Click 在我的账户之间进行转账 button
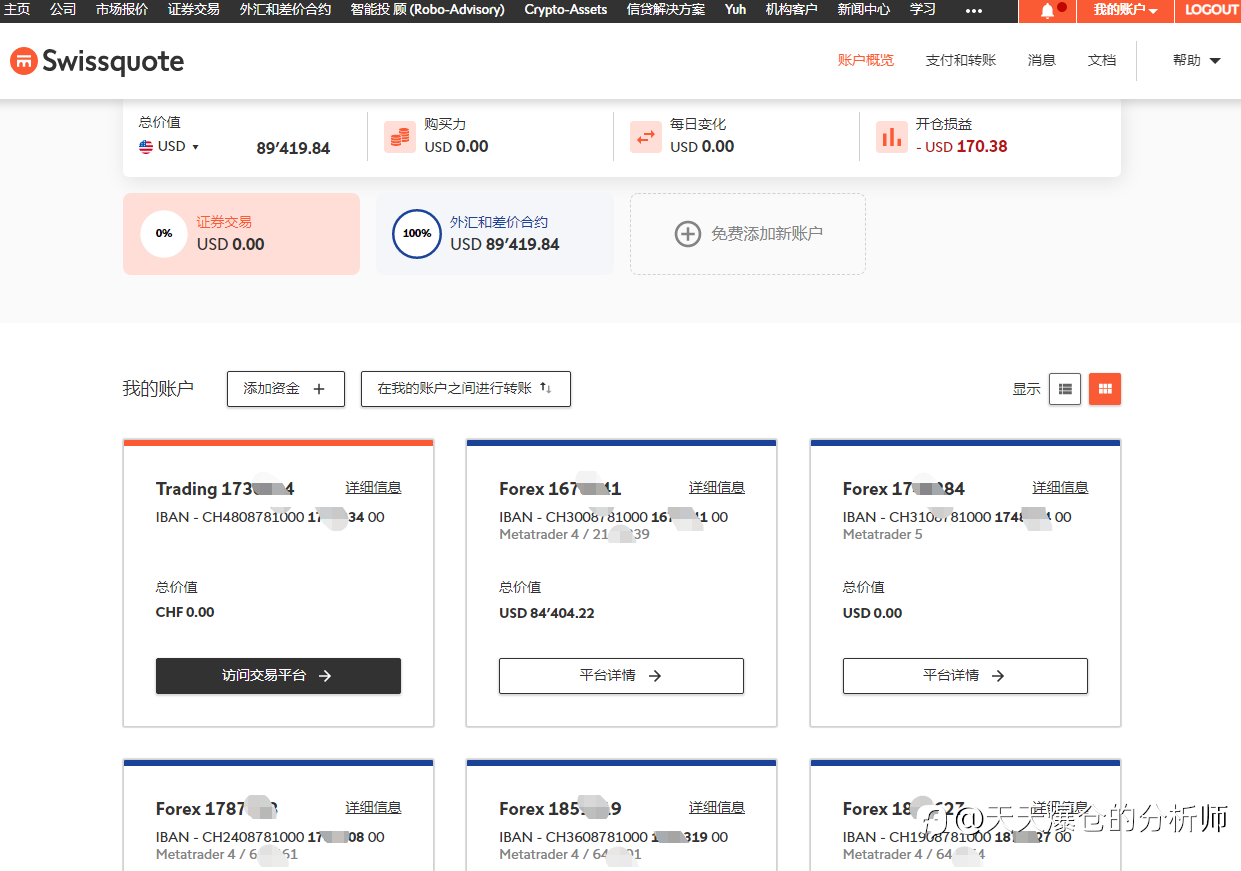This screenshot has width=1241, height=871. pos(465,389)
